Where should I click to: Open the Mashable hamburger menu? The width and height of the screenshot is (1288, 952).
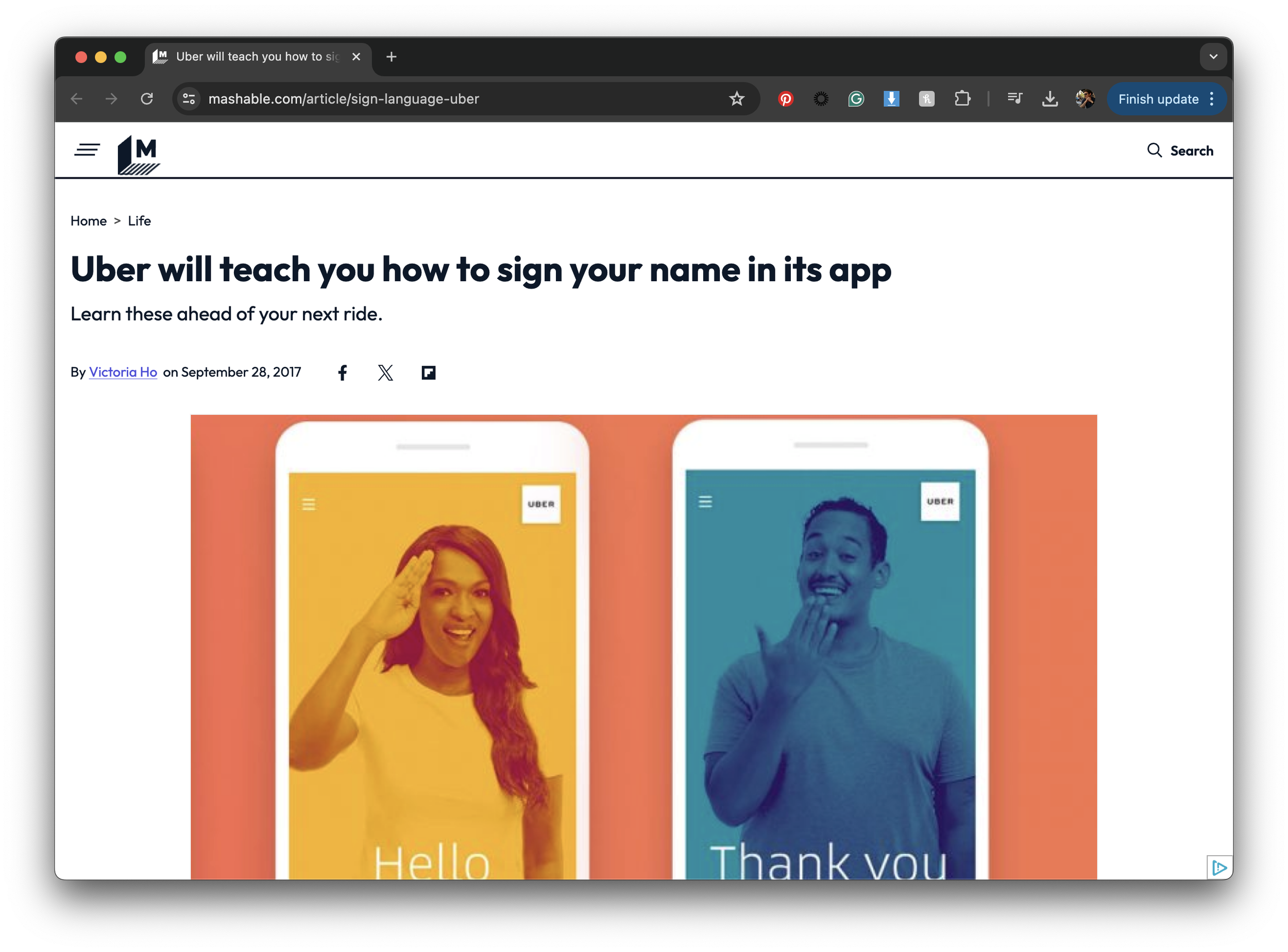87,150
